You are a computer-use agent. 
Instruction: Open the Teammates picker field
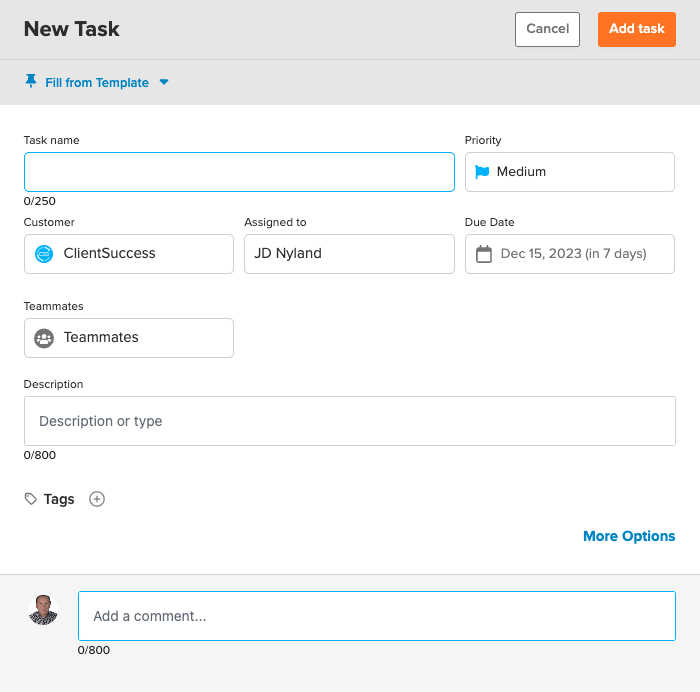click(x=129, y=338)
